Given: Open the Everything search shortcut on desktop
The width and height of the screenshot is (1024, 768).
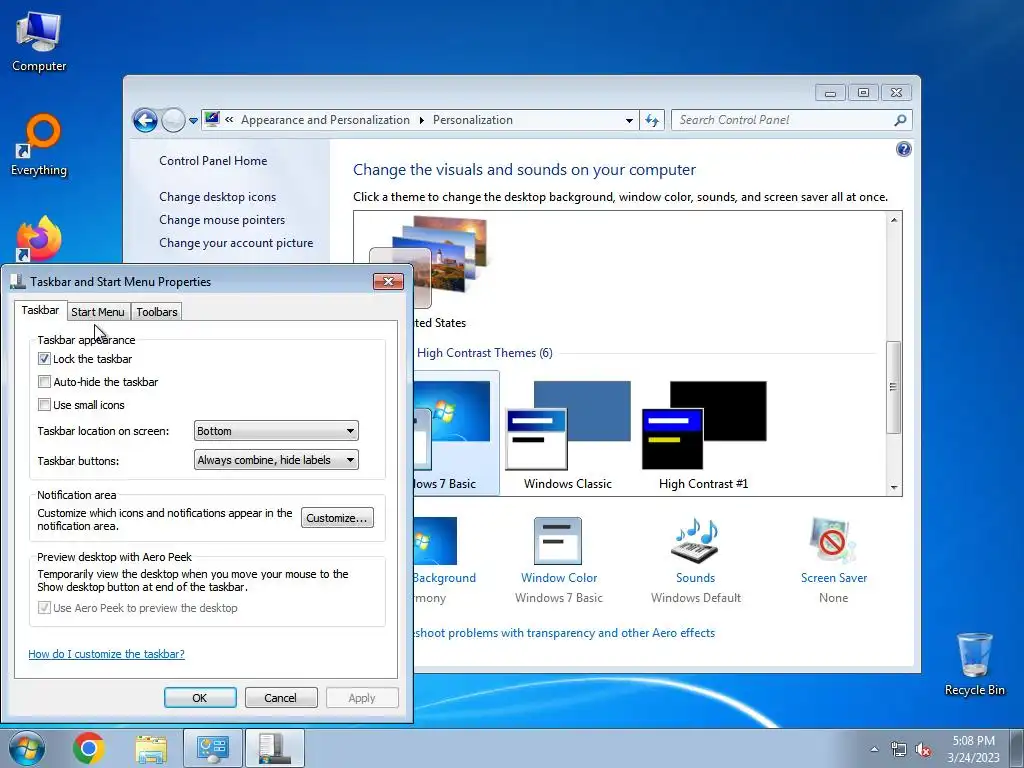Looking at the screenshot, I should [x=39, y=145].
